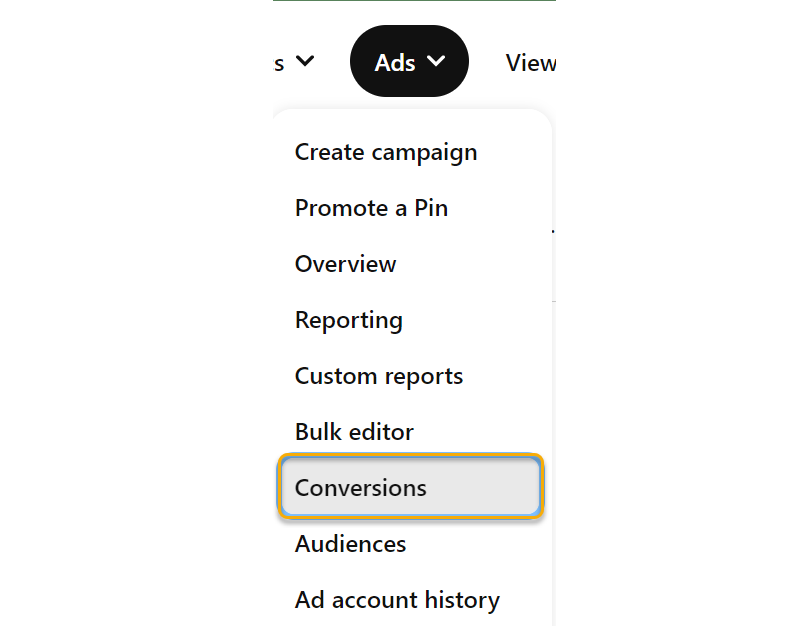Viewport: 807px width, 626px height.
Task: Open bulk editing for ads
Action: tap(354, 432)
